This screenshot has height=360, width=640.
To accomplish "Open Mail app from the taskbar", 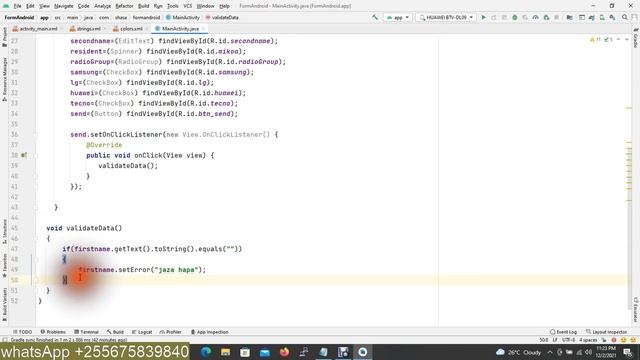I will [265, 352].
